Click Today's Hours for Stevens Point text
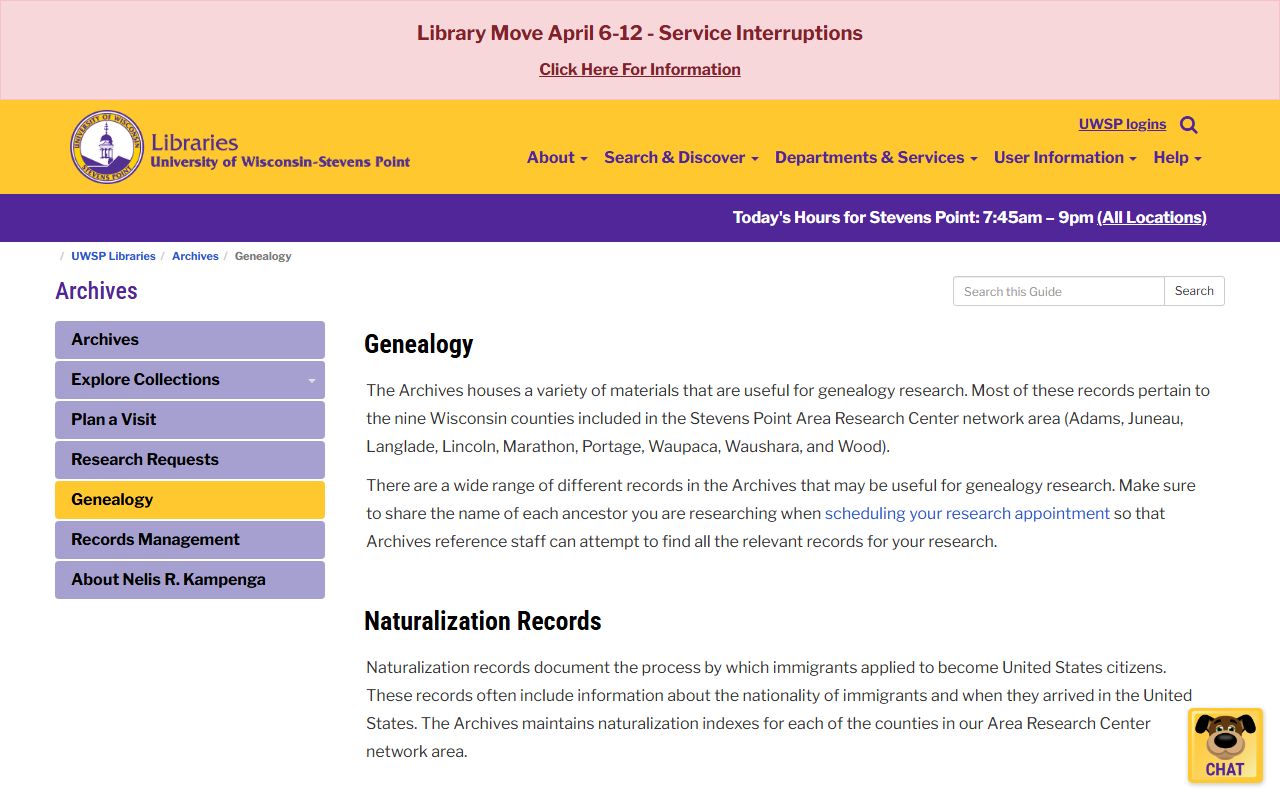This screenshot has height=800, width=1280. [913, 217]
